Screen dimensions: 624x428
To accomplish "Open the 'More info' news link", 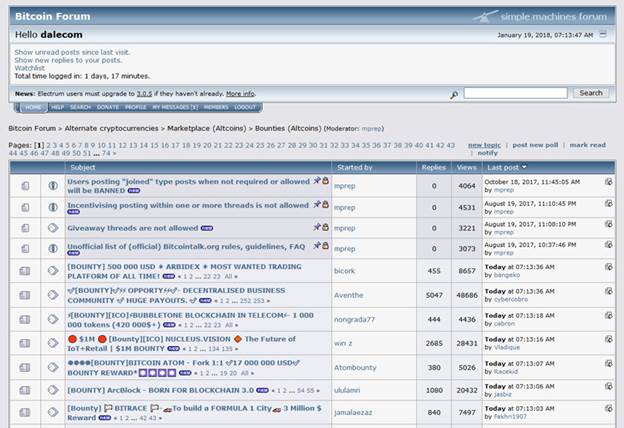I will tap(240, 94).
